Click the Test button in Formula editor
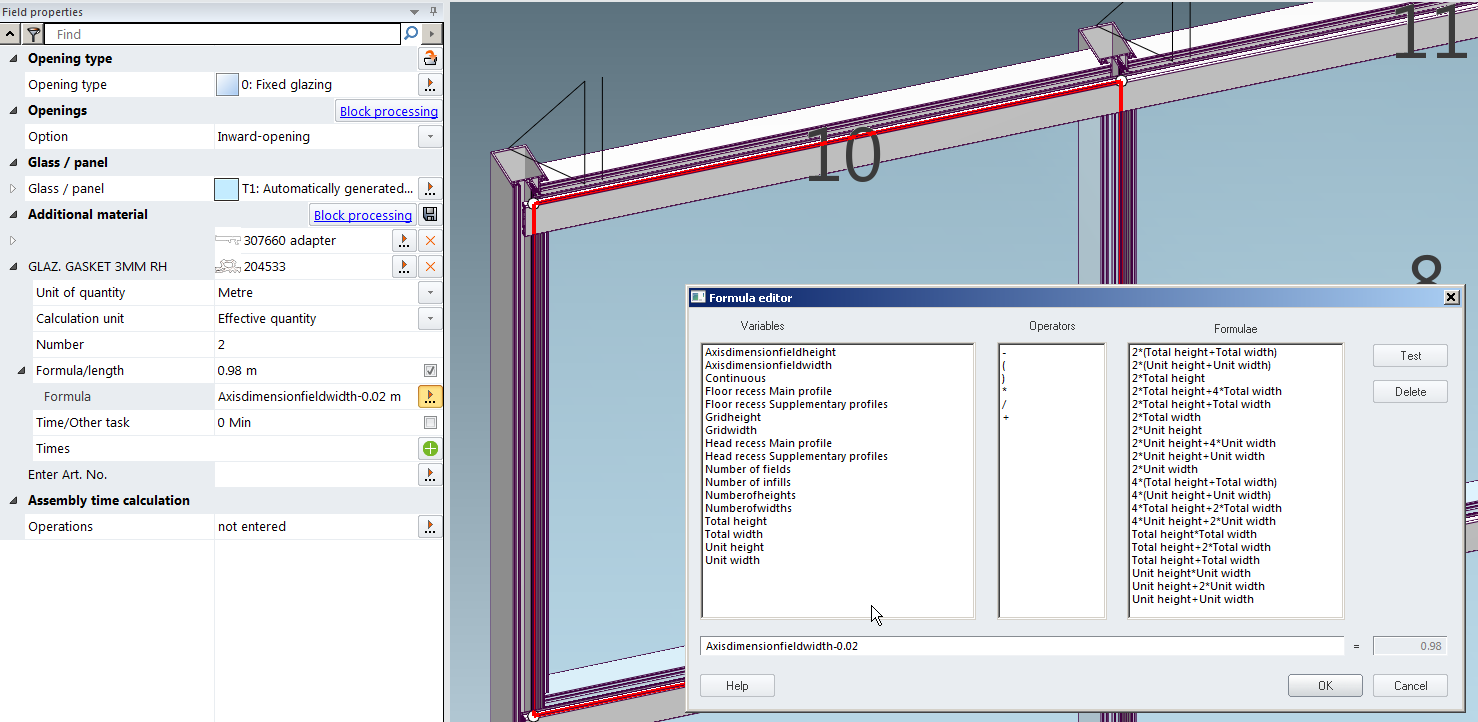The image size is (1478, 722). pos(1410,356)
